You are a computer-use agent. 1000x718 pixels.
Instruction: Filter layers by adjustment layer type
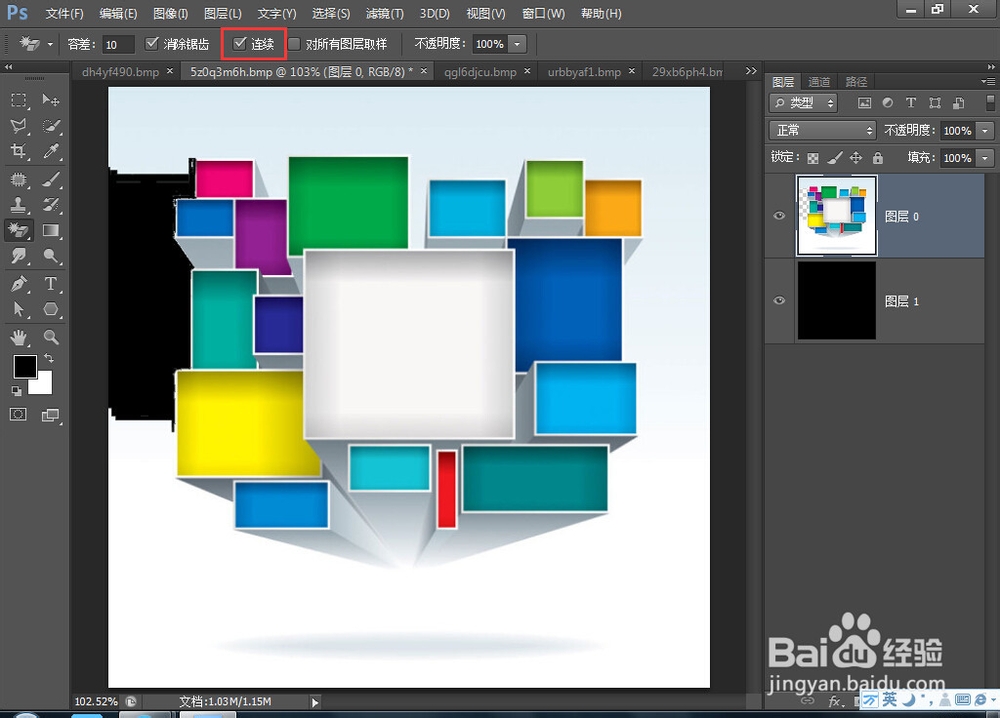click(887, 103)
